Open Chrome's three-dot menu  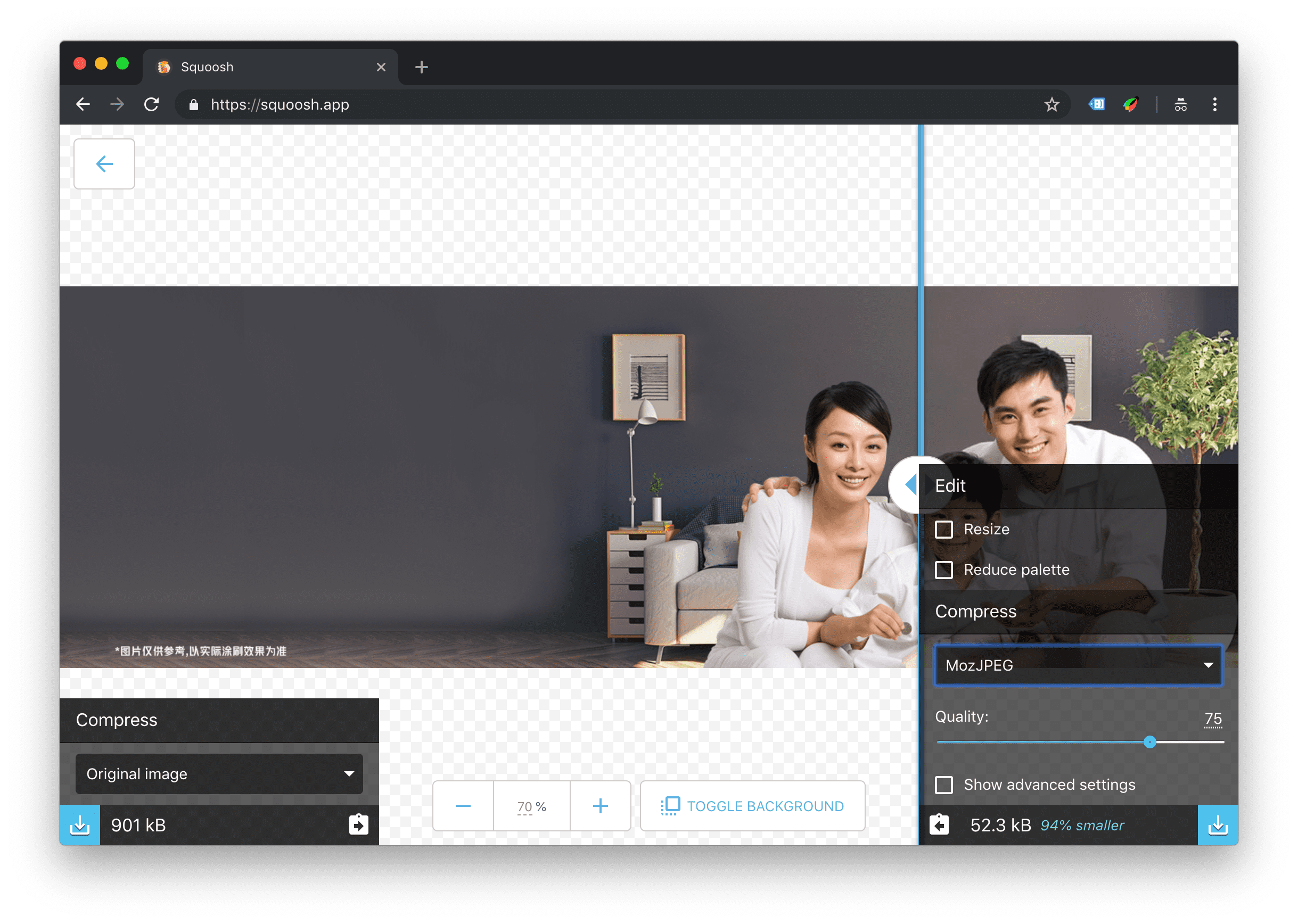pos(1215,105)
